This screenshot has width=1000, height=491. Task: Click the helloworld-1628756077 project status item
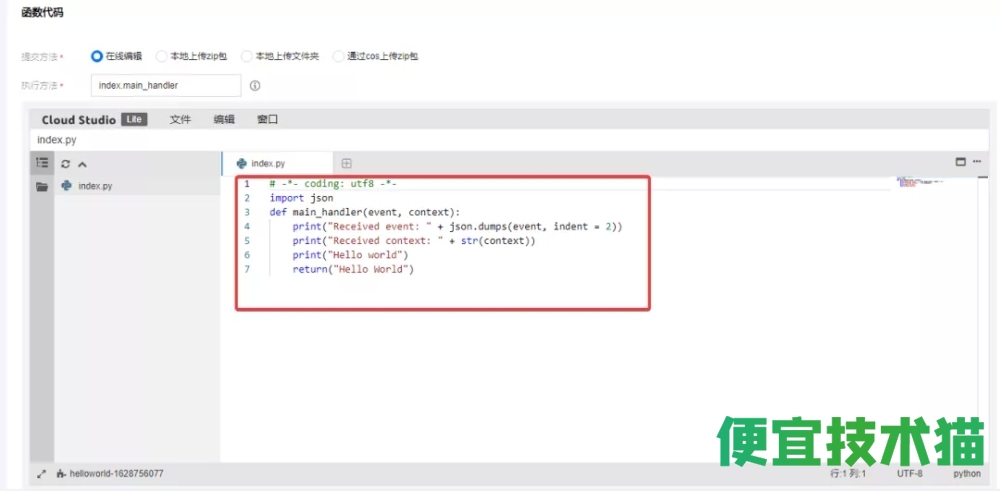pos(110,473)
